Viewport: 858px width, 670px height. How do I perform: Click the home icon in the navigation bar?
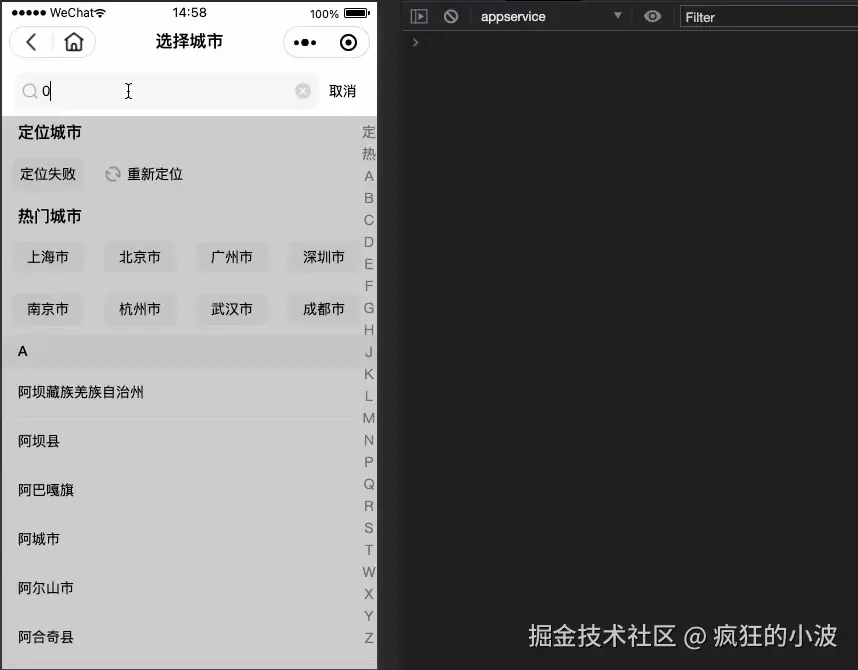[73, 42]
